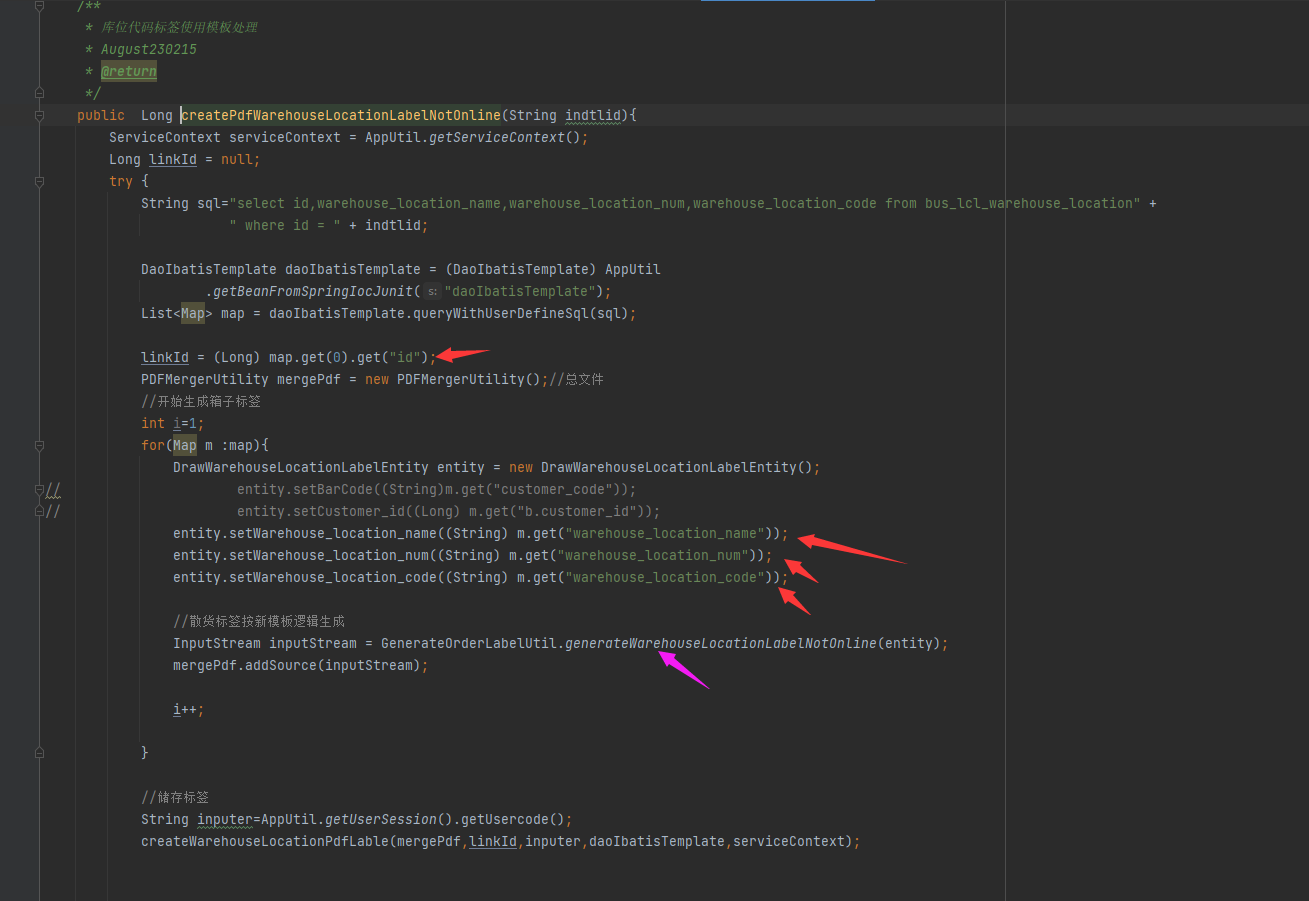Click the "List" type in List<Map>

point(157,313)
